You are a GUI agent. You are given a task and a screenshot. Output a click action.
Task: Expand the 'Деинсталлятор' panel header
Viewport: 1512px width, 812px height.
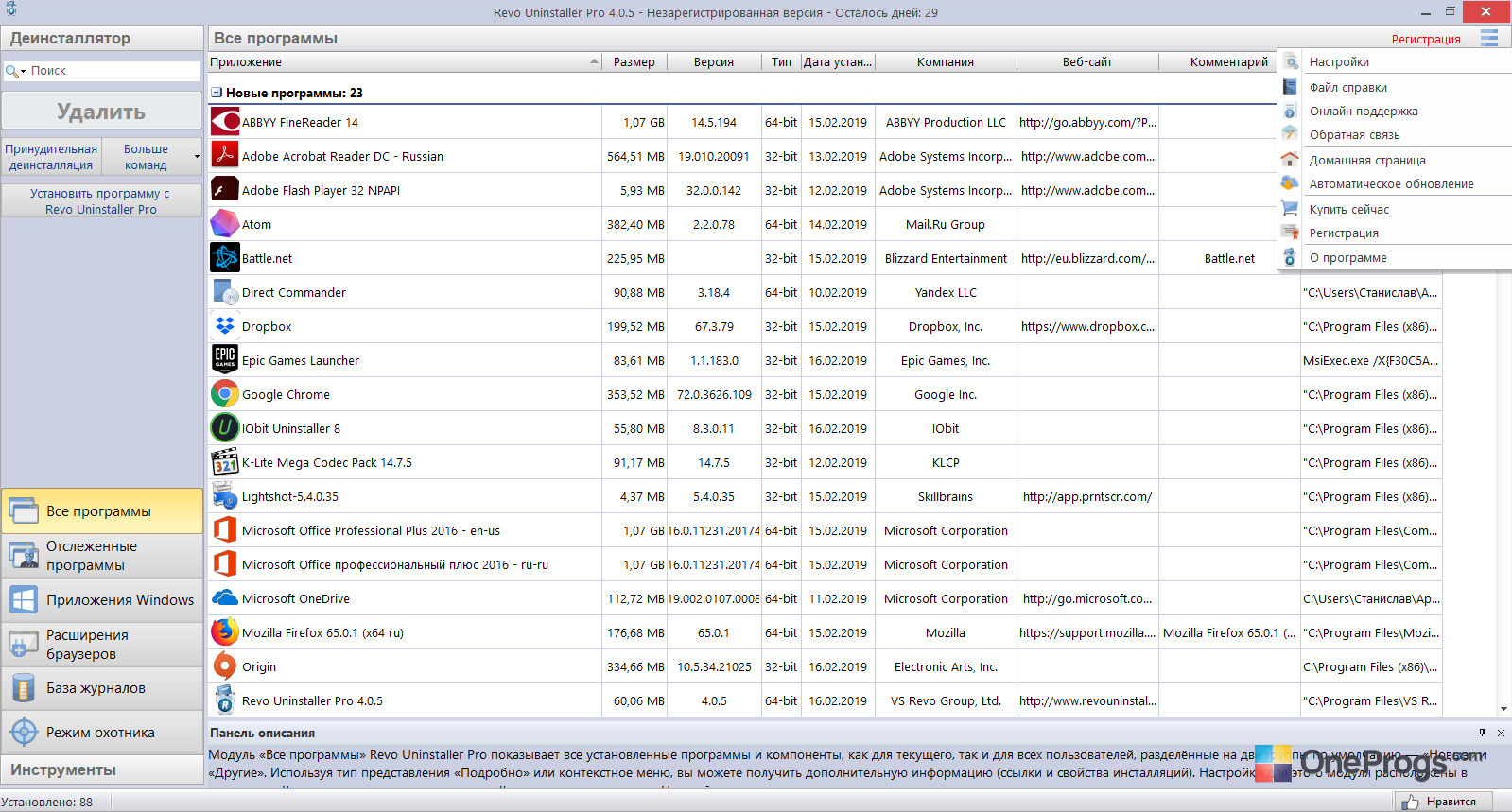pyautogui.click(x=102, y=38)
